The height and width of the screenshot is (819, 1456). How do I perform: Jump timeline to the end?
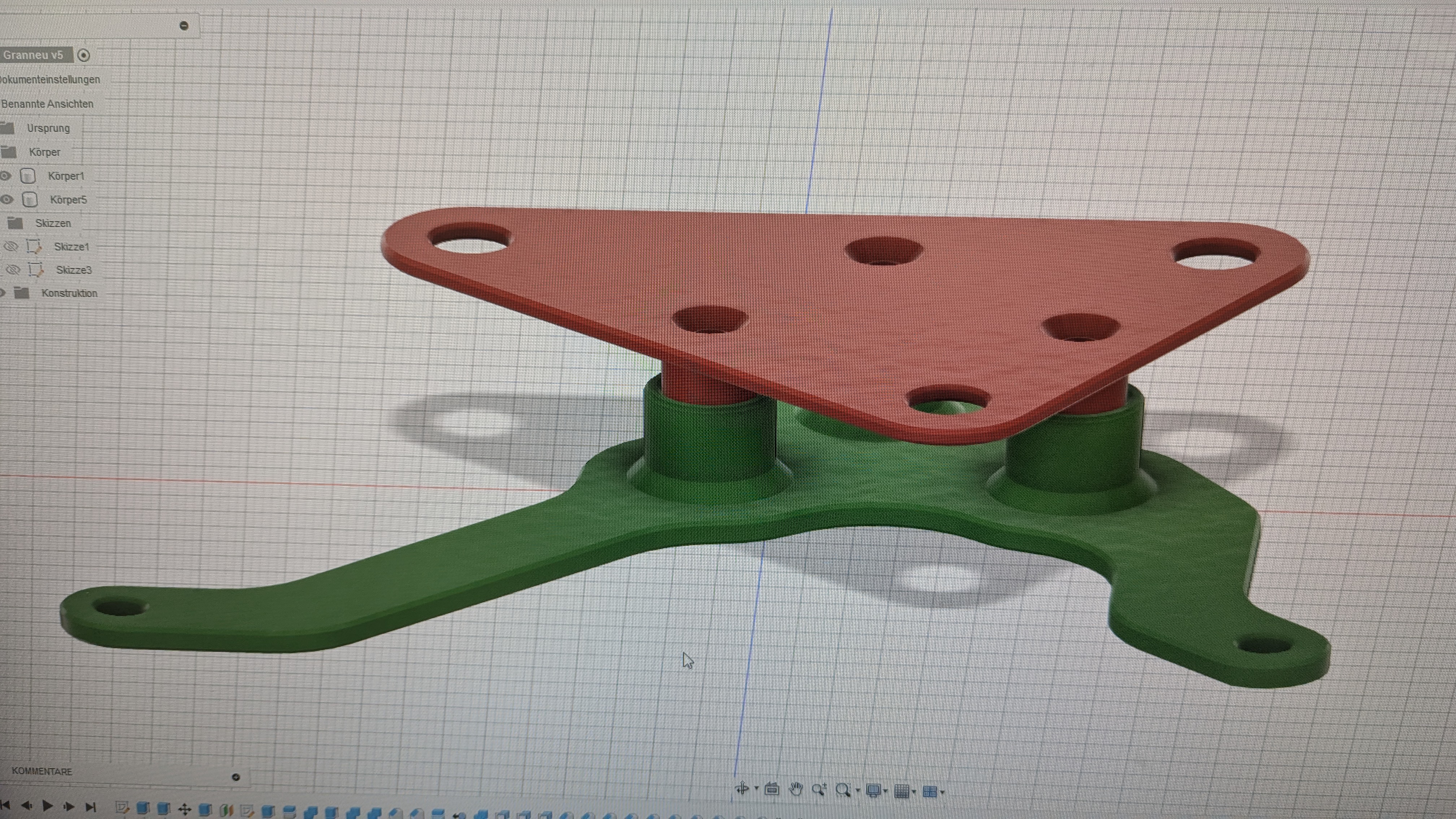point(90,807)
